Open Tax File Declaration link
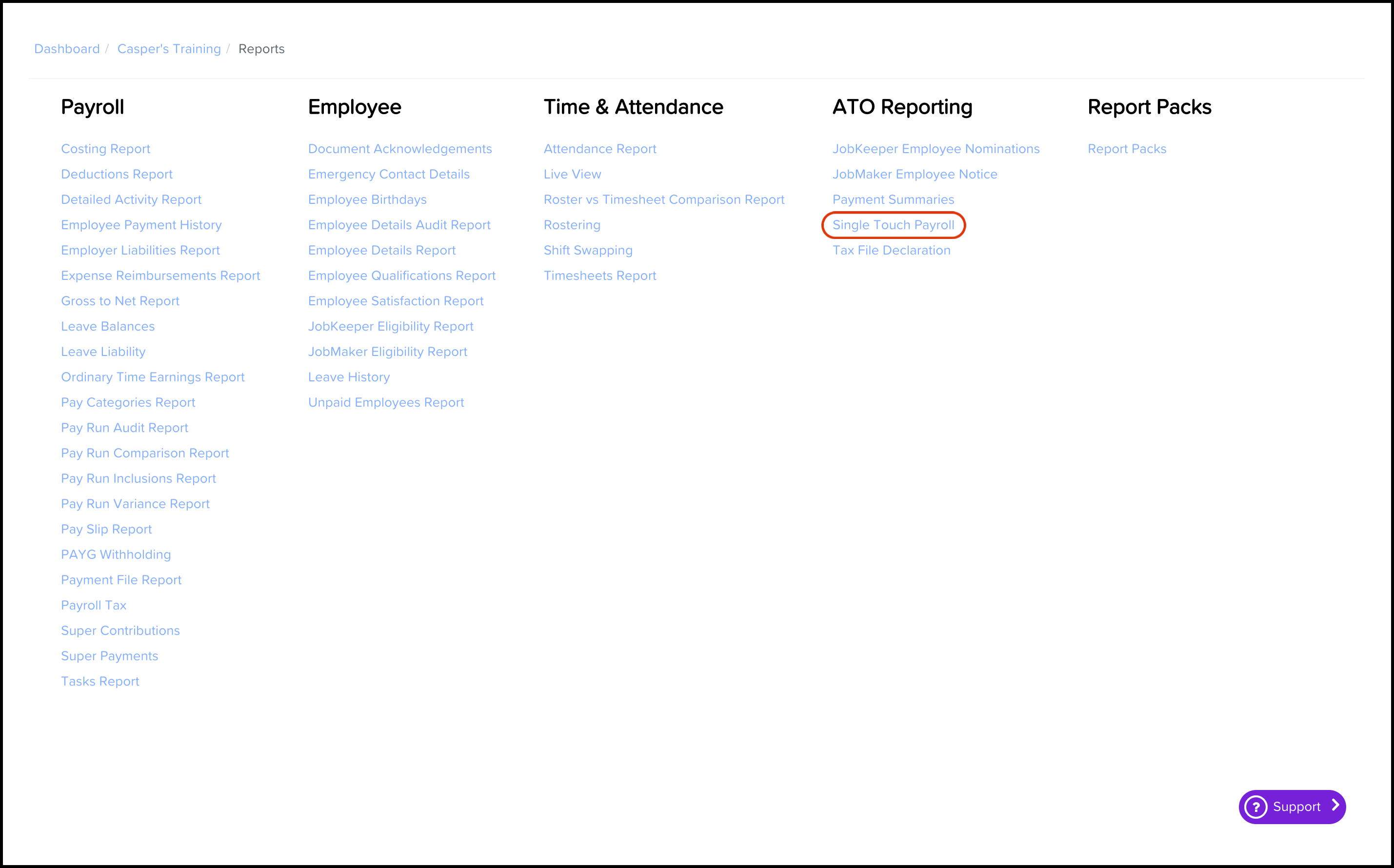 [x=891, y=250]
